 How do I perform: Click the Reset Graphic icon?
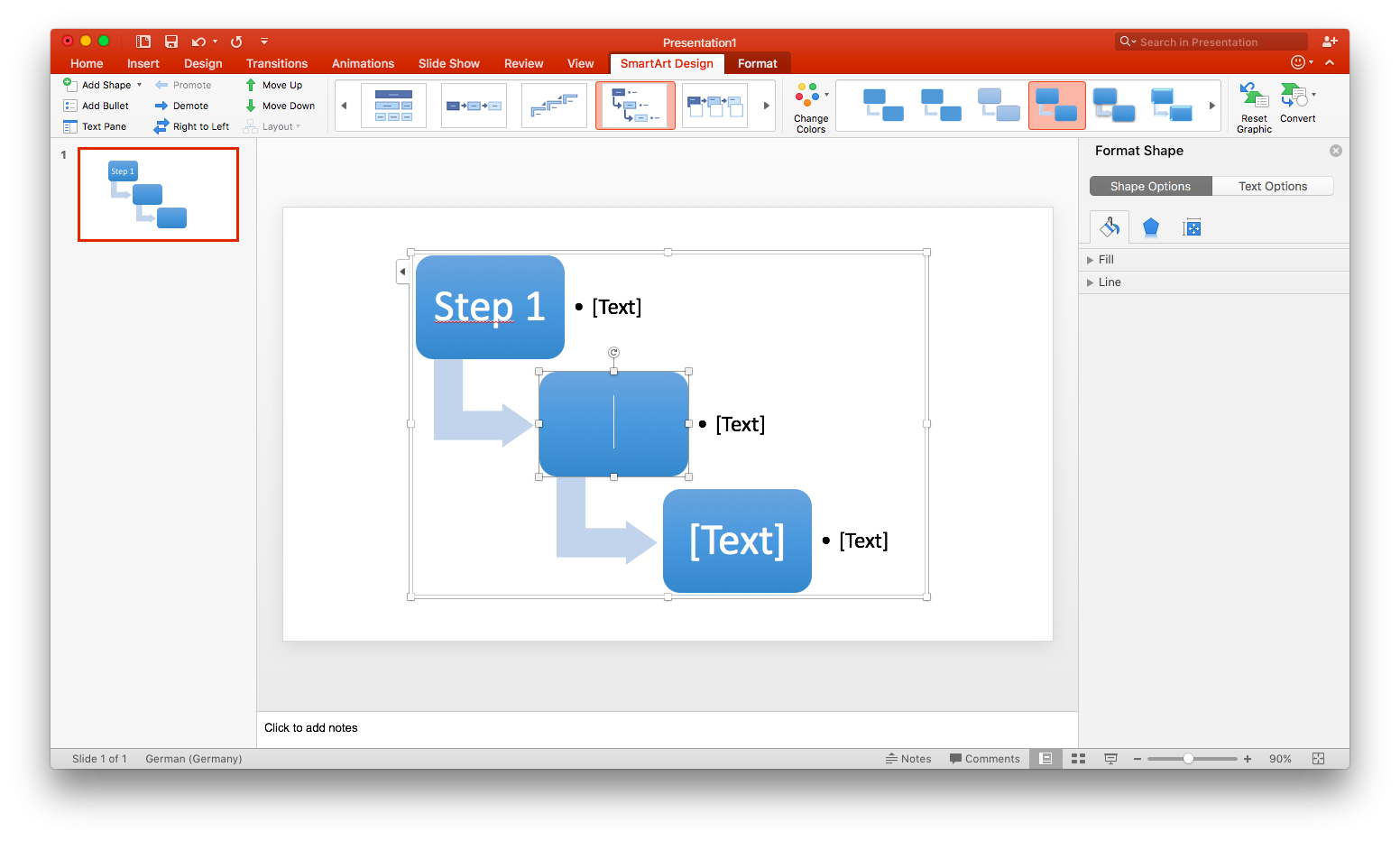(x=1254, y=96)
